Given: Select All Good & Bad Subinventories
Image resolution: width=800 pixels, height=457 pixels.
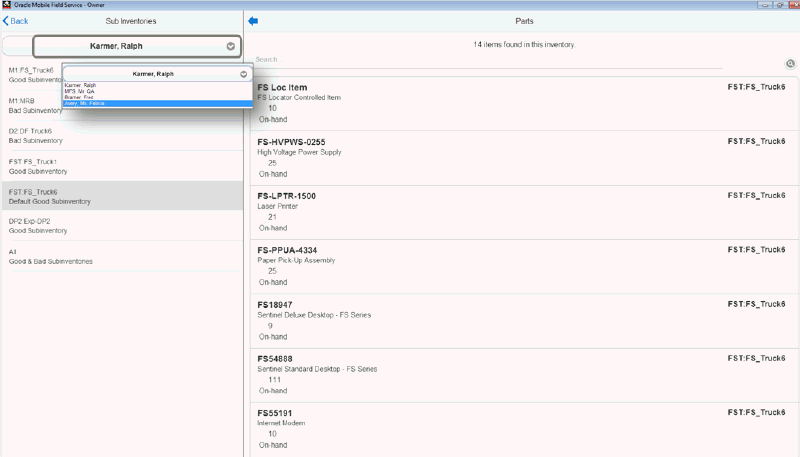Looking at the screenshot, I should pyautogui.click(x=122, y=256).
